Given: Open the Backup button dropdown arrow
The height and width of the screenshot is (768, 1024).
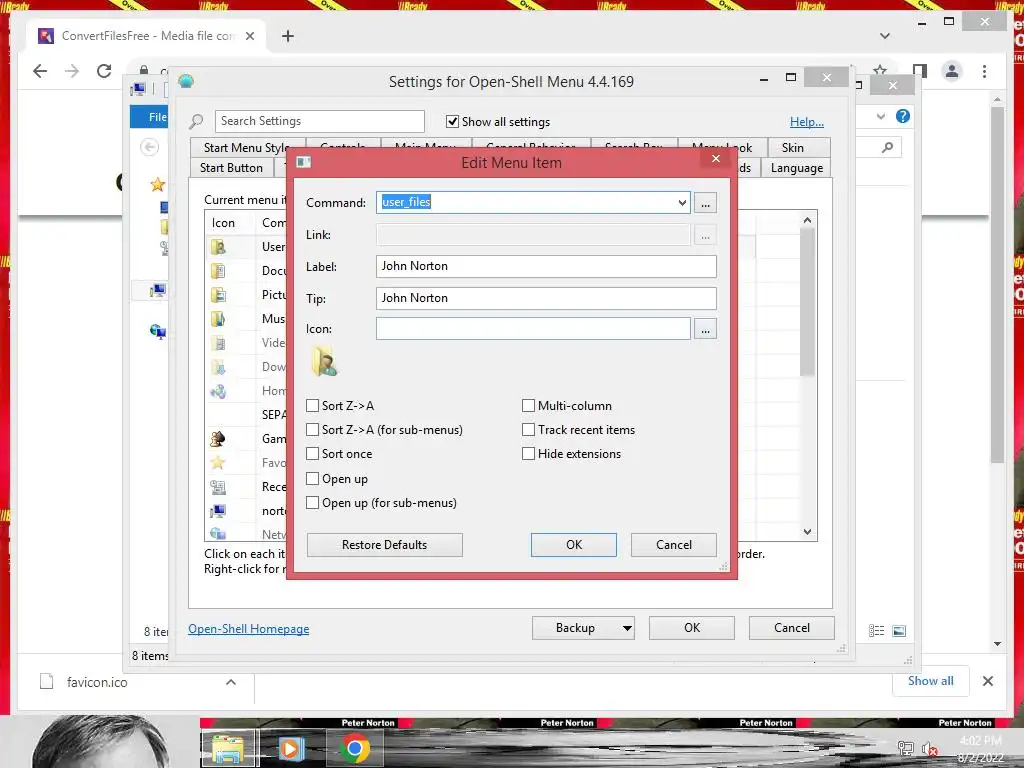Looking at the screenshot, I should (x=627, y=628).
